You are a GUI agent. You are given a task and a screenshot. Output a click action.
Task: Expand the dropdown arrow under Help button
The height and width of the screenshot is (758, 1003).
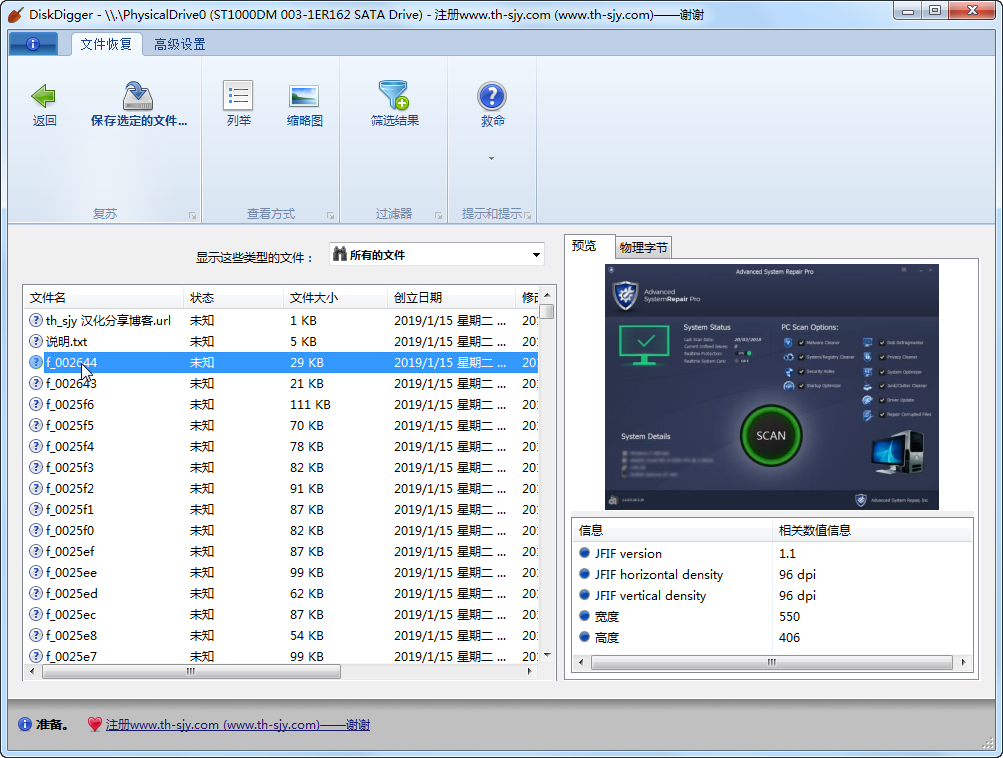(x=492, y=158)
